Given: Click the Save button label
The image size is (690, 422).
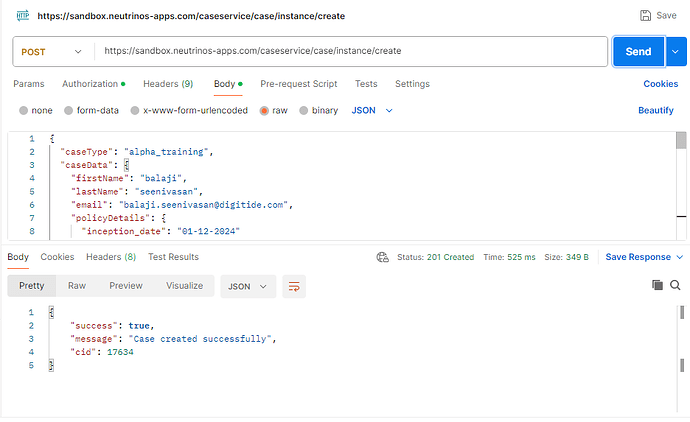Looking at the screenshot, I should click(x=666, y=15).
